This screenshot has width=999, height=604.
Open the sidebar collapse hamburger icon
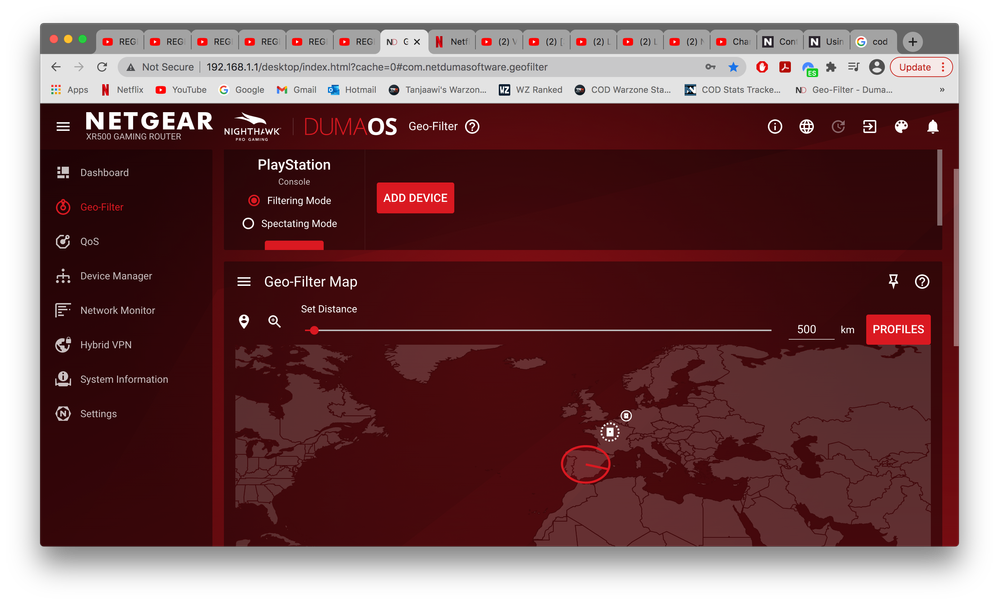[62, 126]
